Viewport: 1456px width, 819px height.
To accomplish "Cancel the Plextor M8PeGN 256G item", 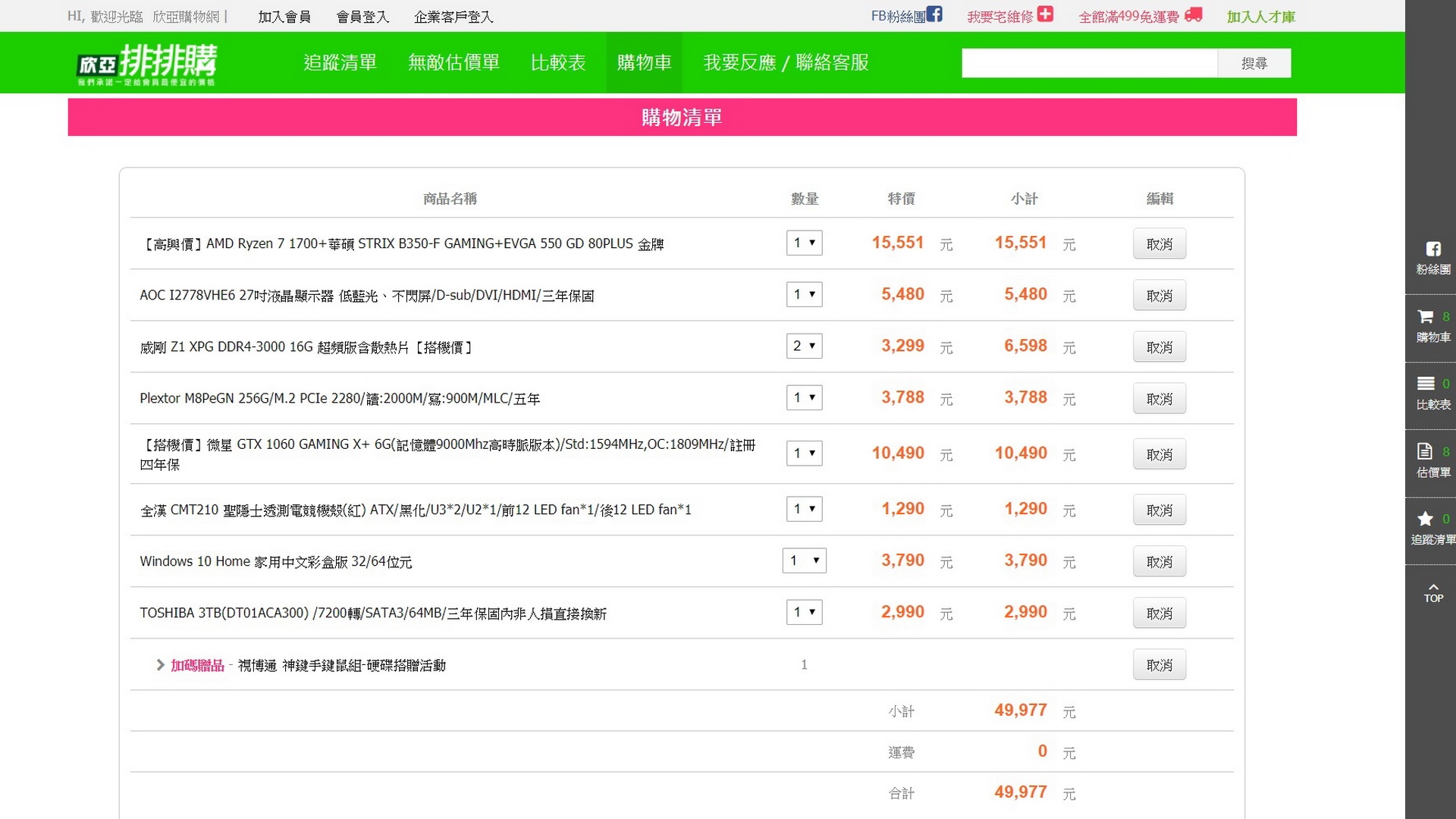I will 1159,399.
